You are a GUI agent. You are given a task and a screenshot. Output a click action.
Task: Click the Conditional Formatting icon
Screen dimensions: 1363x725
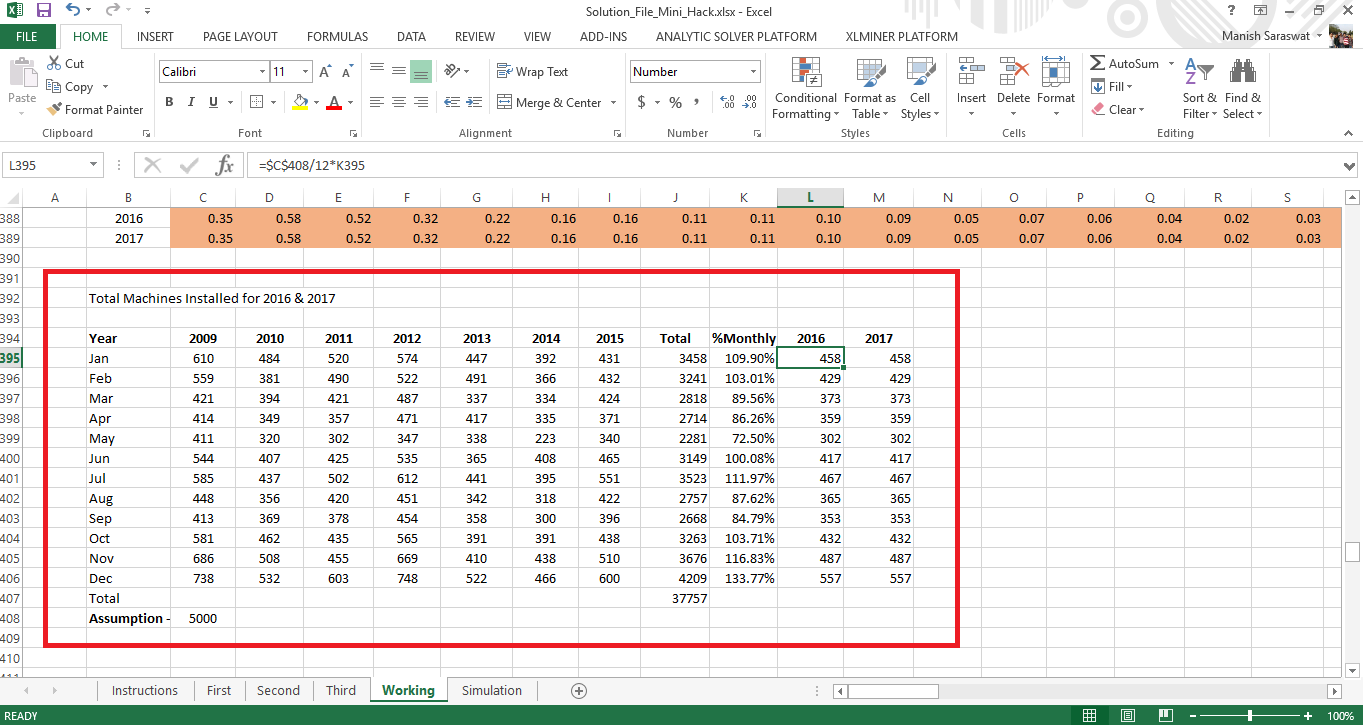pos(805,73)
